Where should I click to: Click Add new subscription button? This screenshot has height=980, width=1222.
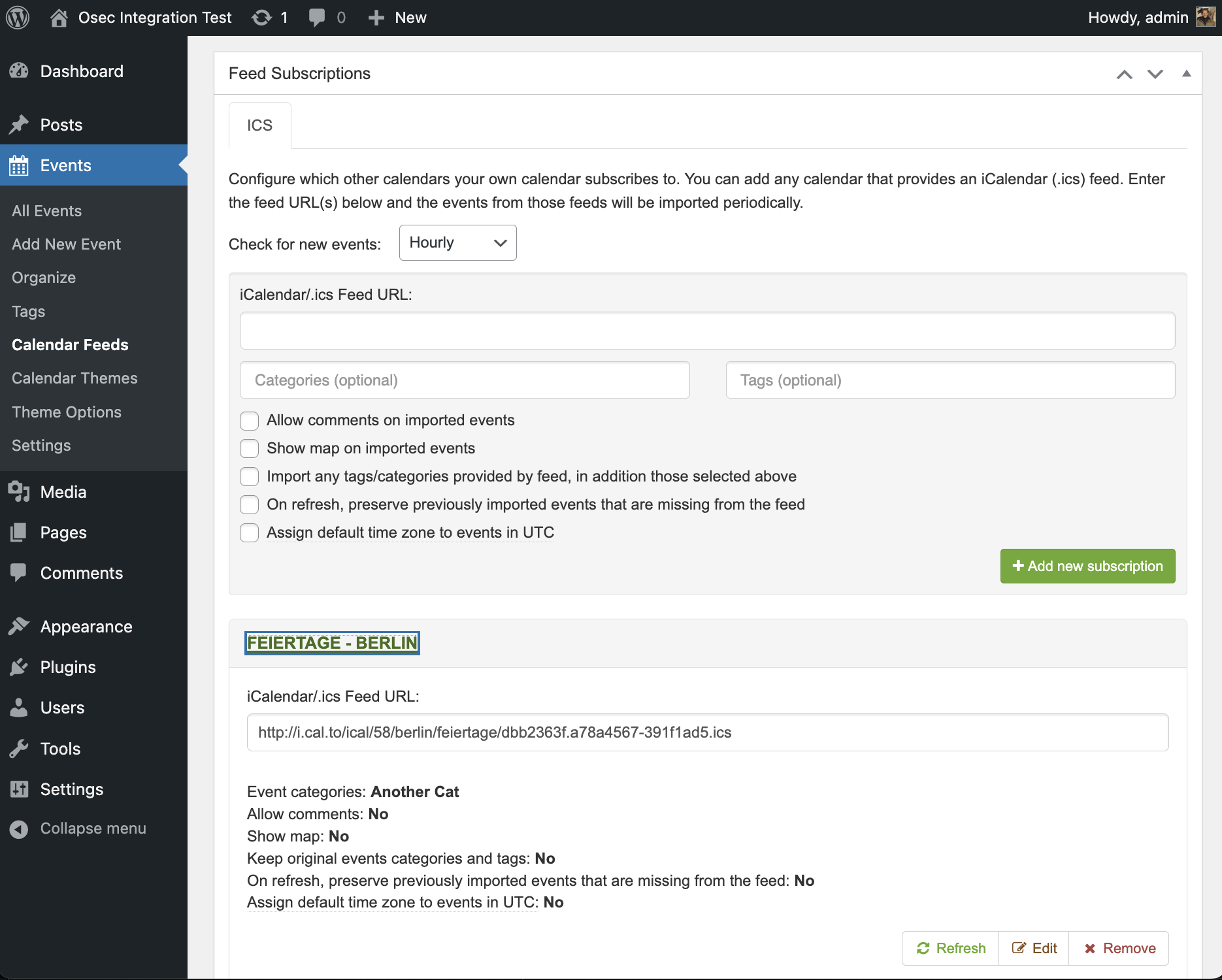pos(1087,566)
